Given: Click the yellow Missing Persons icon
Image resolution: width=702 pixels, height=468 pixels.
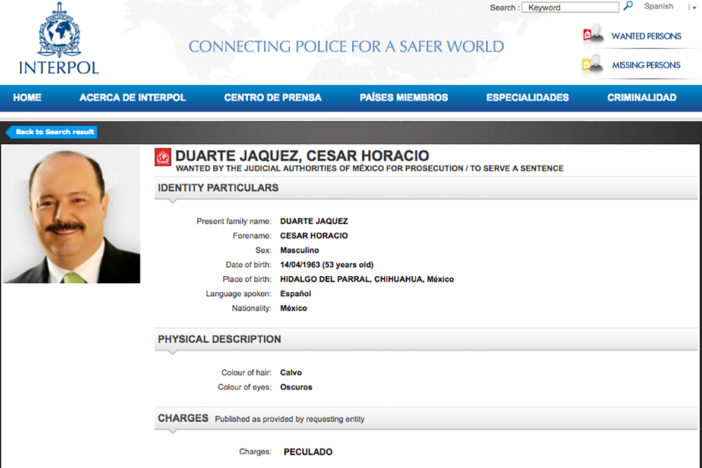Looking at the screenshot, I should (592, 65).
